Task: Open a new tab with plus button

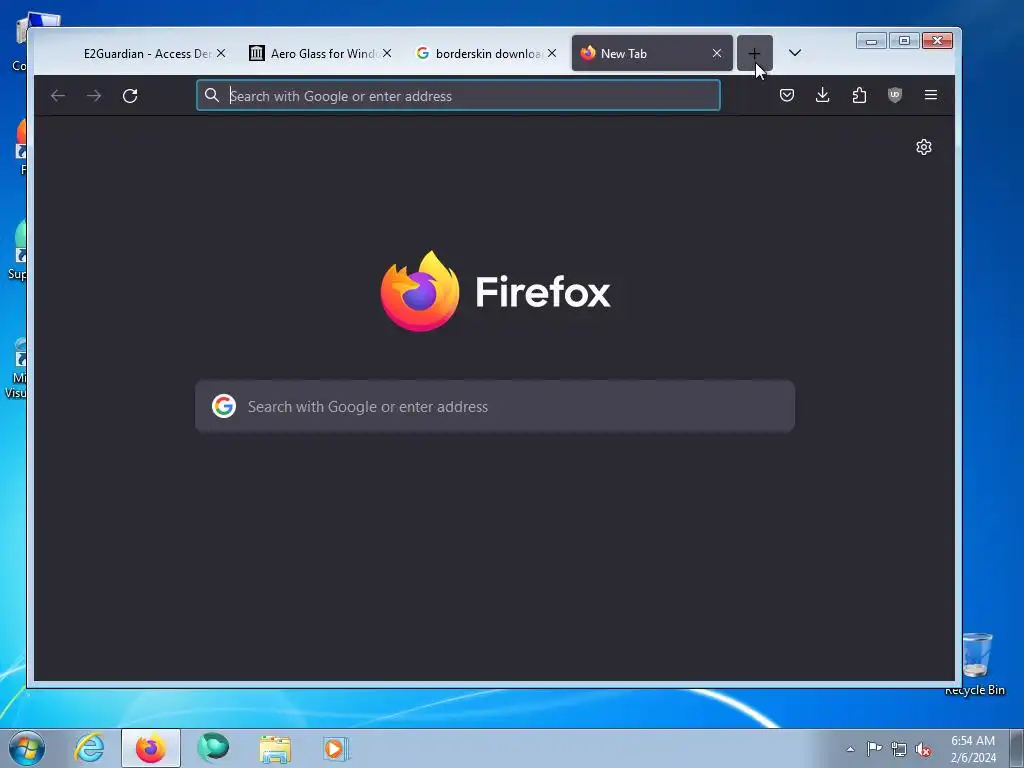Action: [x=754, y=54]
